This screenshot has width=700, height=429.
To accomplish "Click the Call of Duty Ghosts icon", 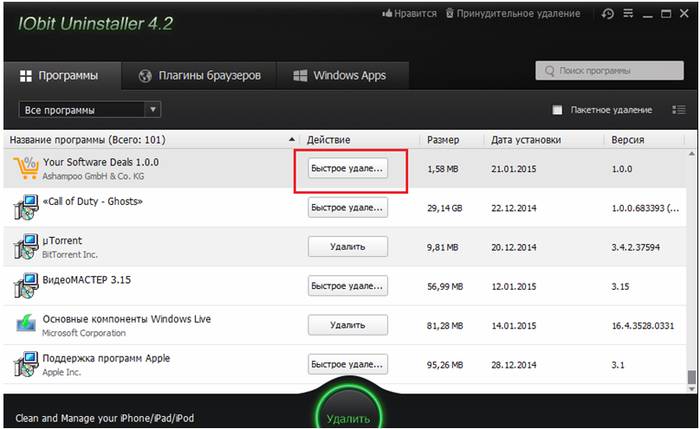I will (24, 207).
